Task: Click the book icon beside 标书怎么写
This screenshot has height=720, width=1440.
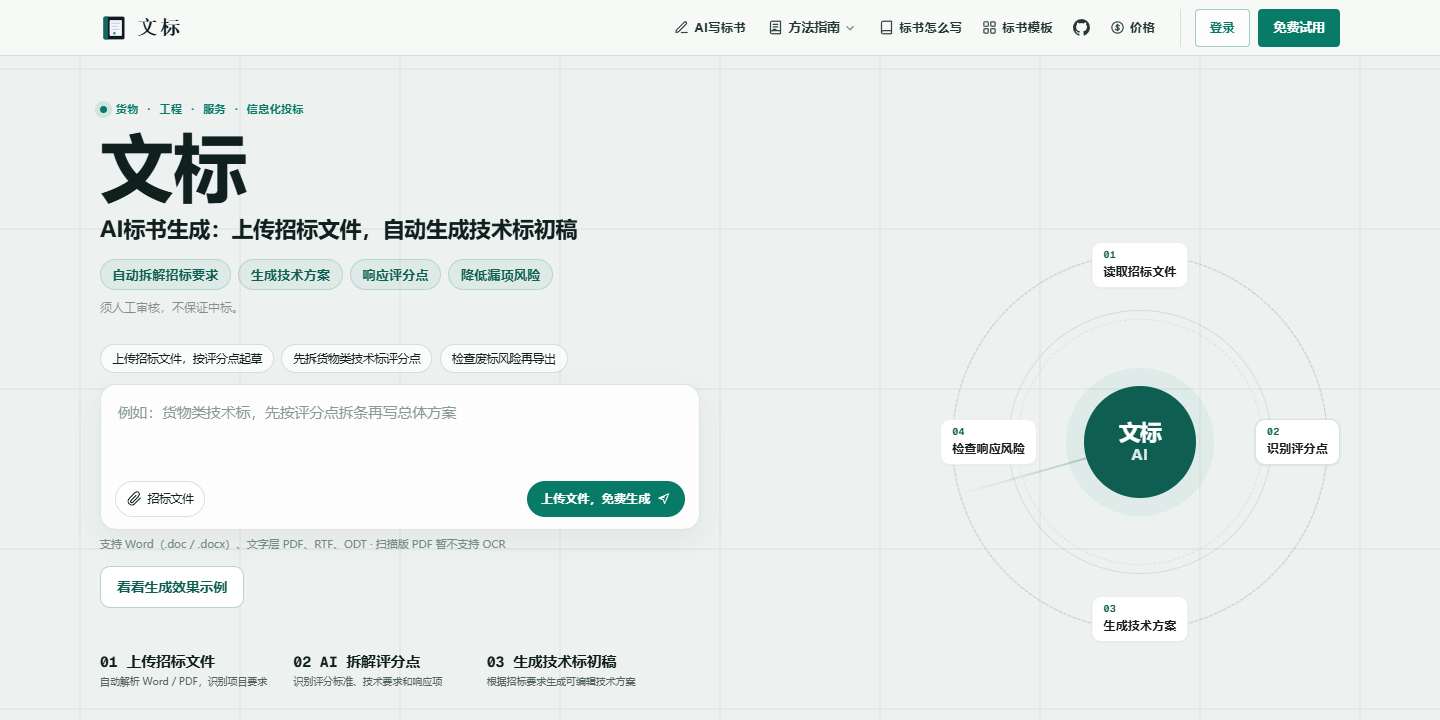Action: tap(886, 28)
